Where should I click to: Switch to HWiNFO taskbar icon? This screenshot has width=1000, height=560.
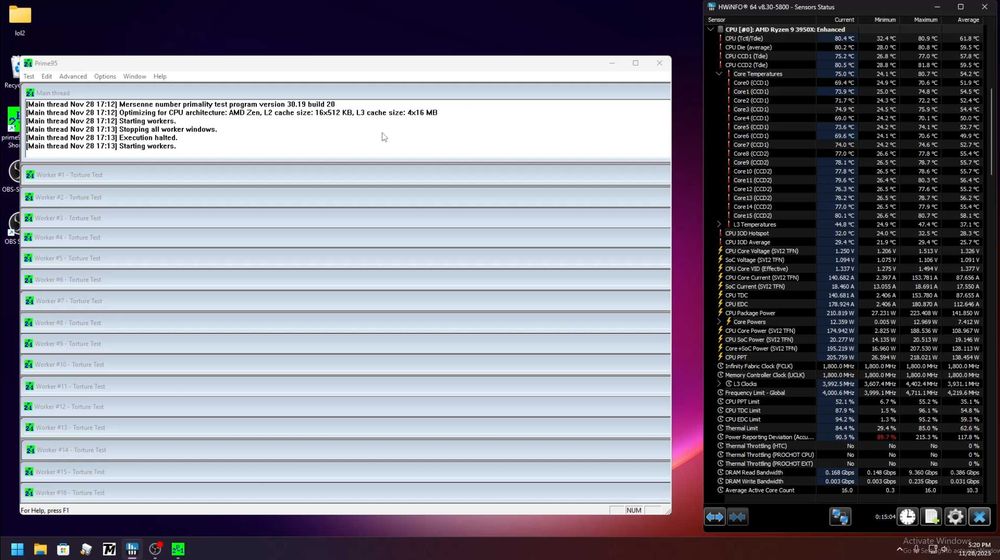(132, 549)
